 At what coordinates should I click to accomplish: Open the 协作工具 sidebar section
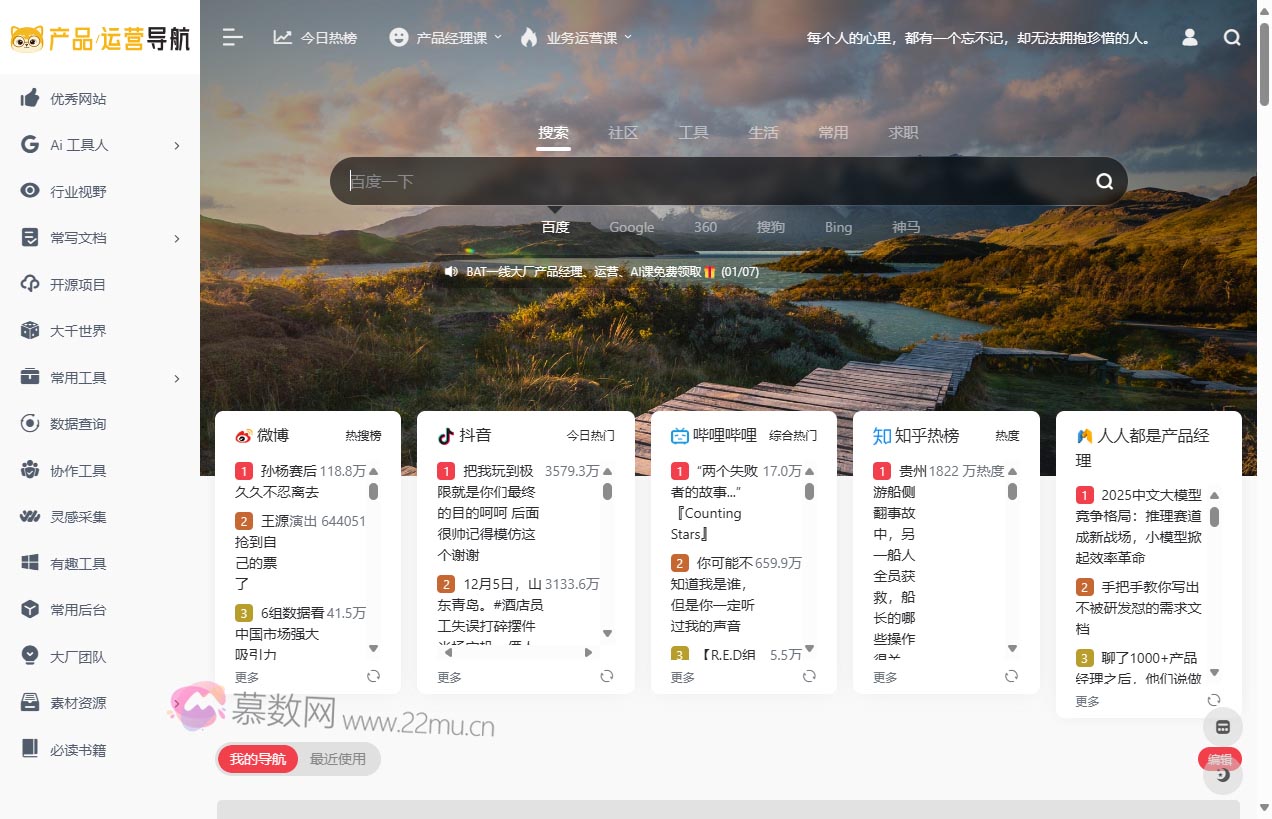coord(76,470)
